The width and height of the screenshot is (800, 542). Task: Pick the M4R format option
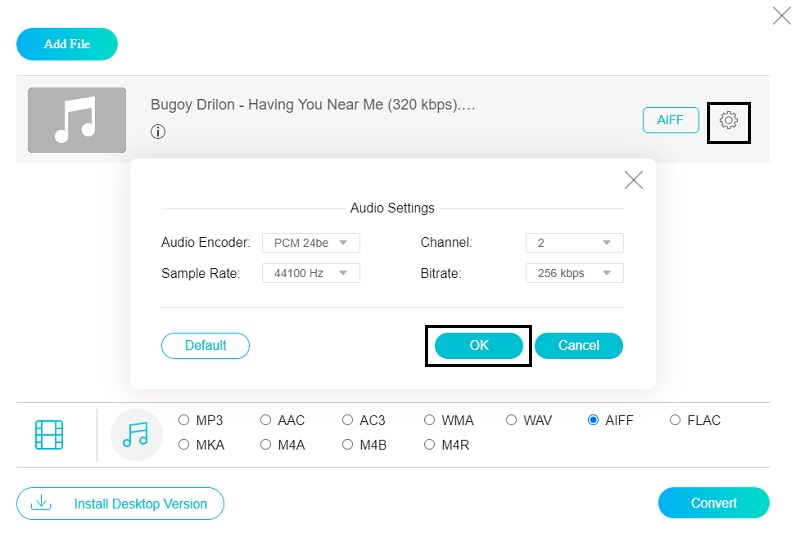coord(429,444)
